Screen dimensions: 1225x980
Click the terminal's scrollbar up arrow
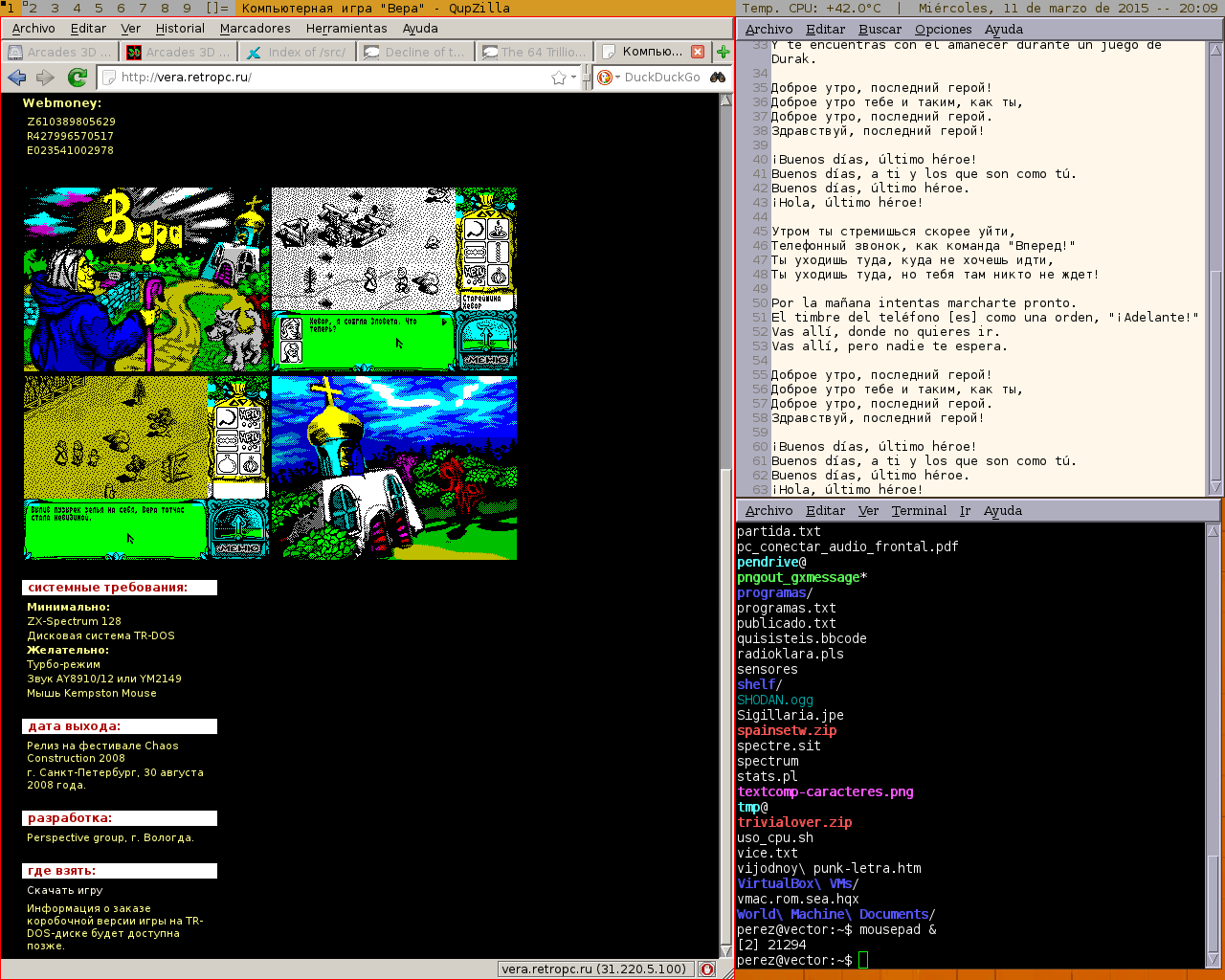[1214, 531]
